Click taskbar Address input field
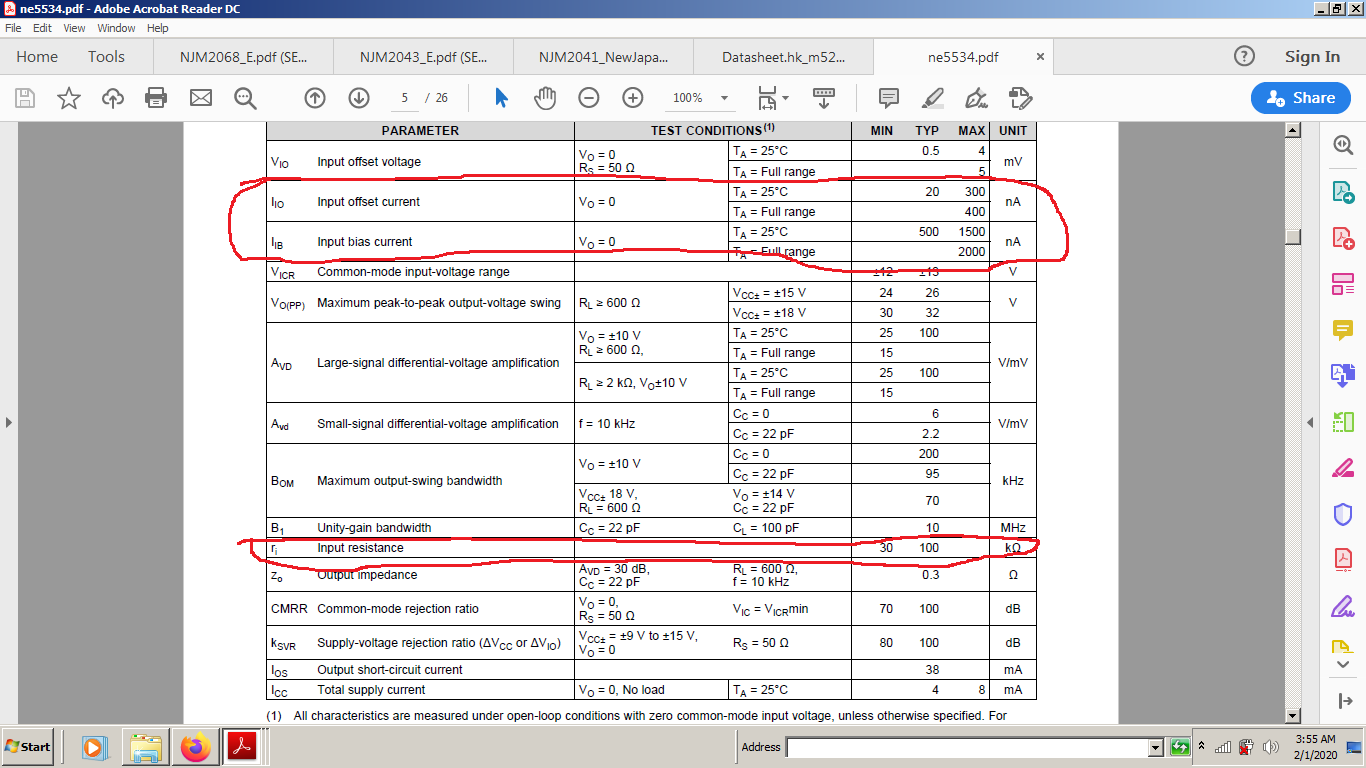The image size is (1366, 768). (x=967, y=747)
